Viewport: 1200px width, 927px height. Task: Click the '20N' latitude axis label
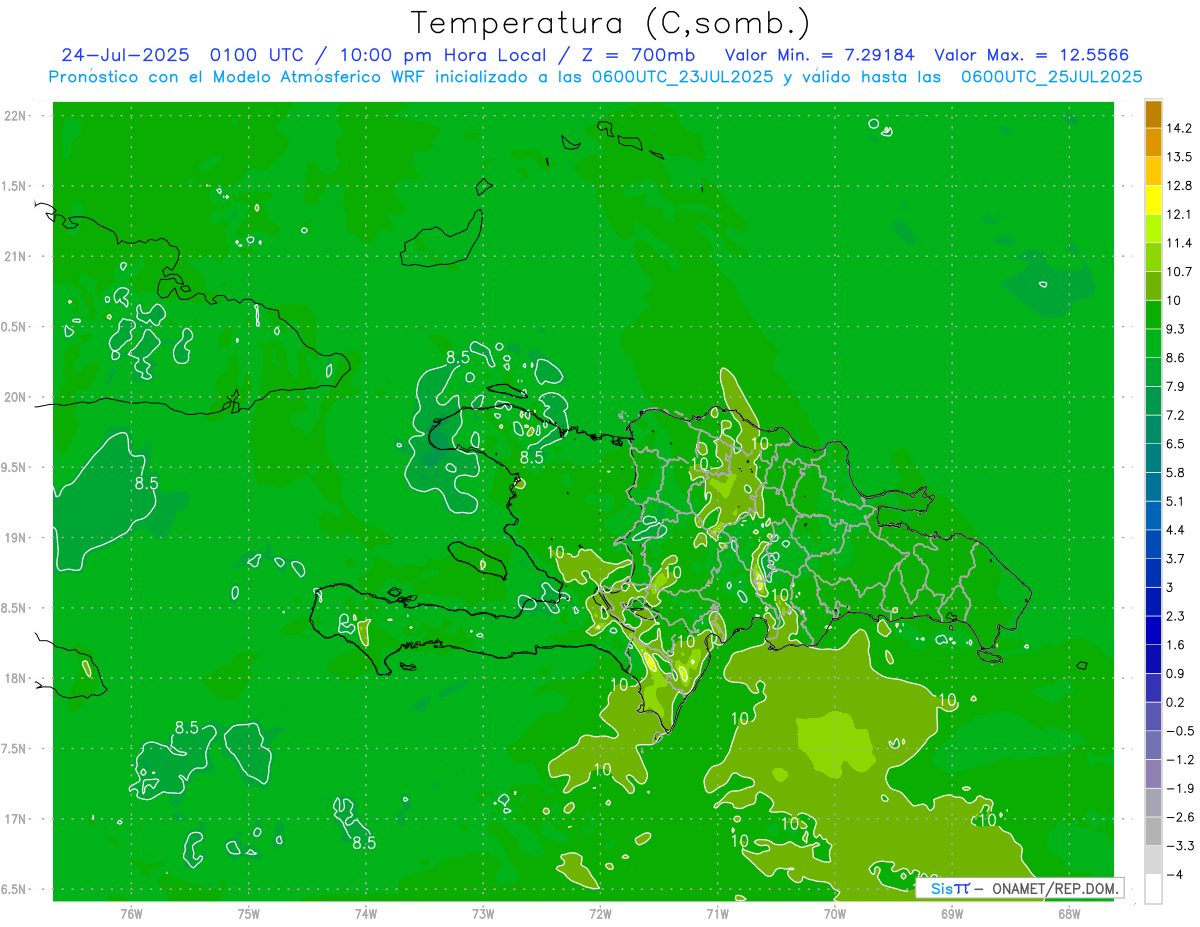point(15,397)
